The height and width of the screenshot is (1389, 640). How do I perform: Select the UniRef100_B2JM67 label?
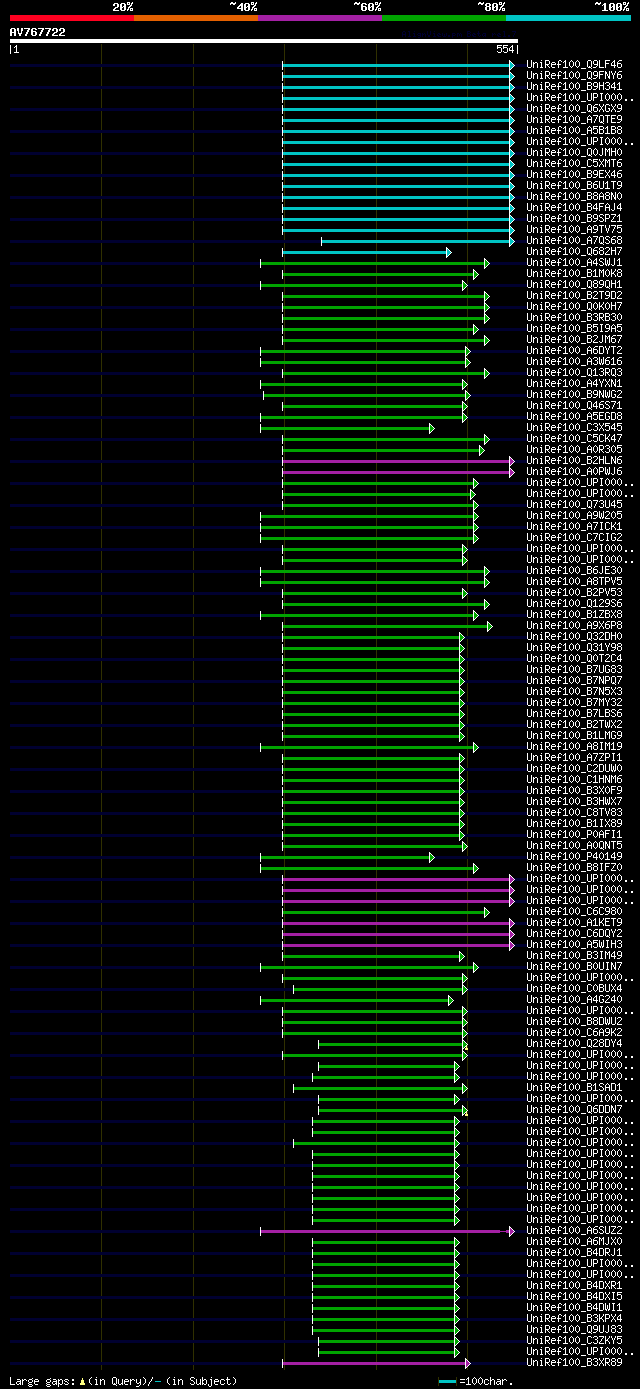[x=574, y=340]
